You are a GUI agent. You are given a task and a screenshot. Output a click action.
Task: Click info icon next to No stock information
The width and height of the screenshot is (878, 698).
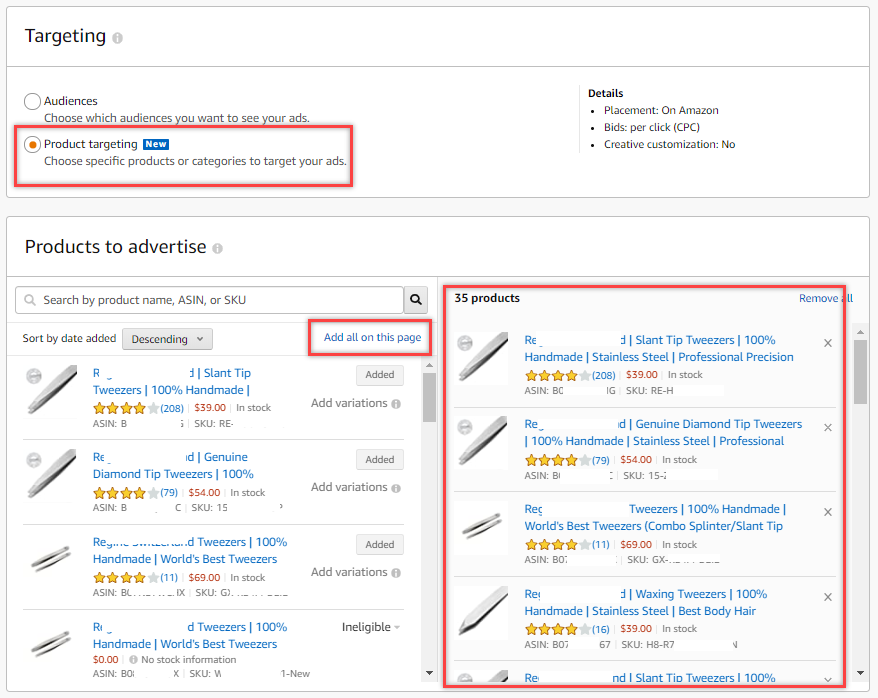tap(133, 659)
